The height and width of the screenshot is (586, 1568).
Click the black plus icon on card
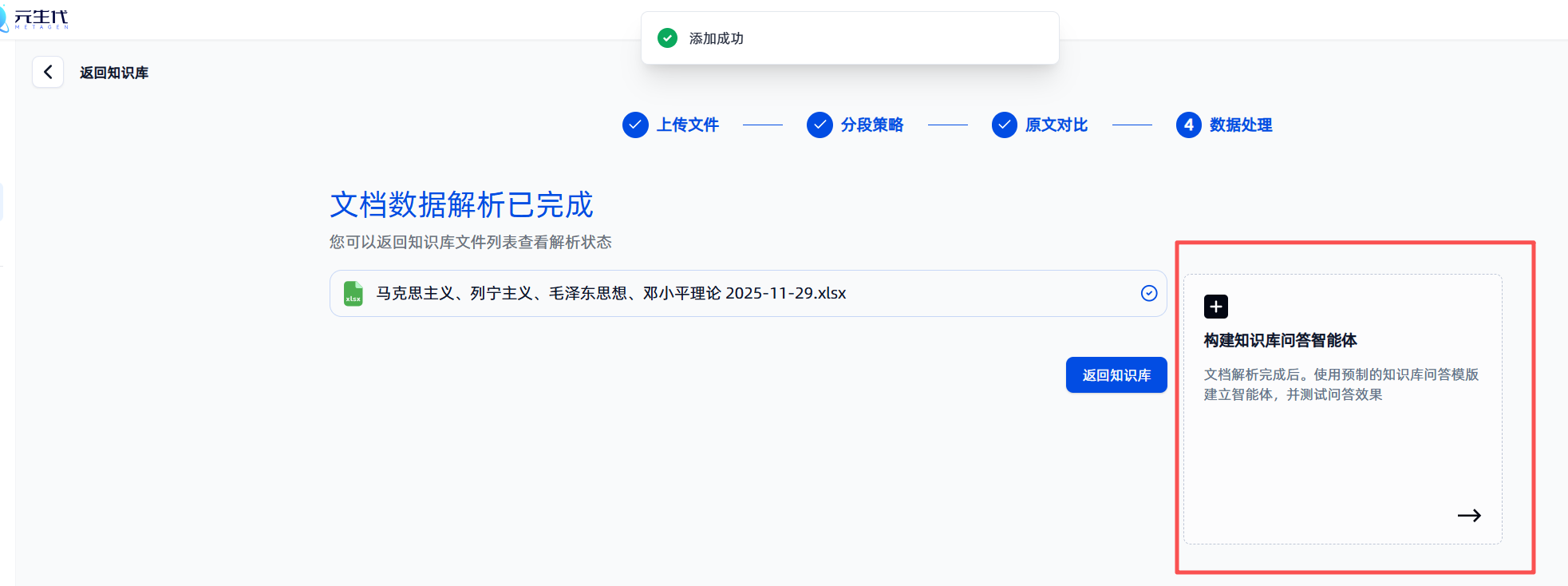tap(1216, 307)
